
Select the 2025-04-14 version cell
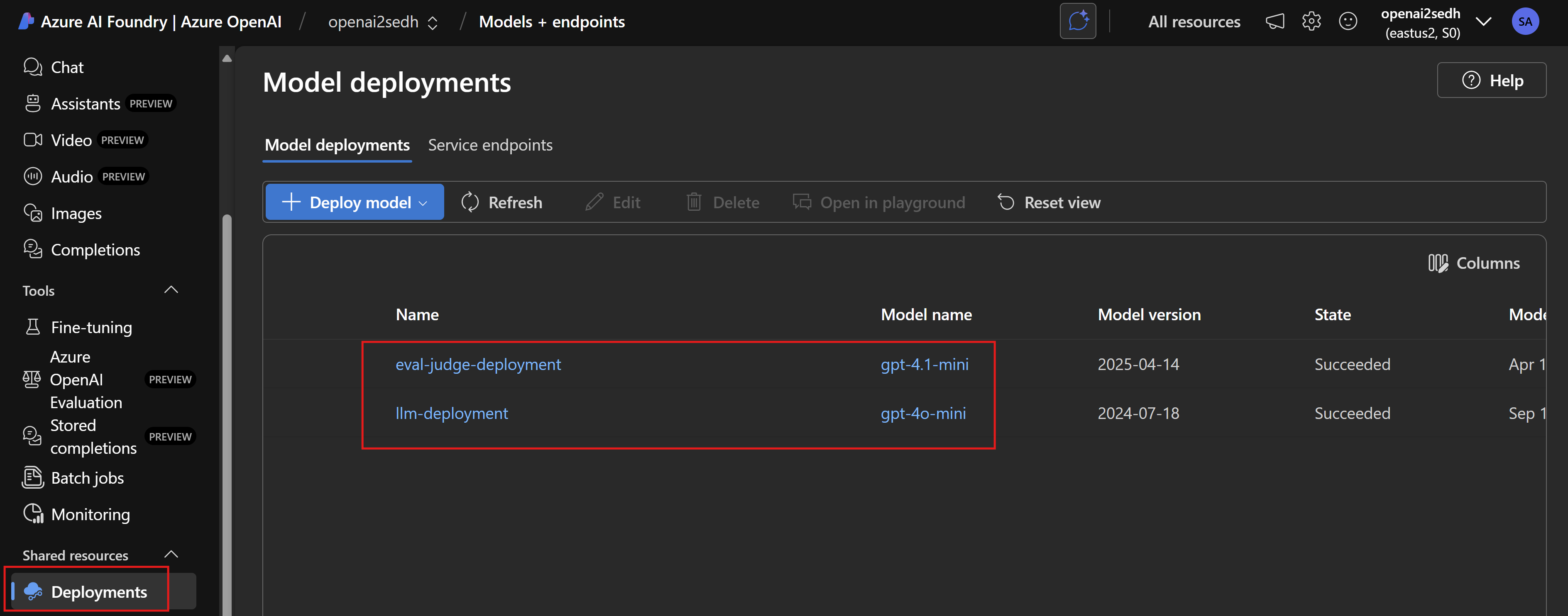click(x=1138, y=364)
